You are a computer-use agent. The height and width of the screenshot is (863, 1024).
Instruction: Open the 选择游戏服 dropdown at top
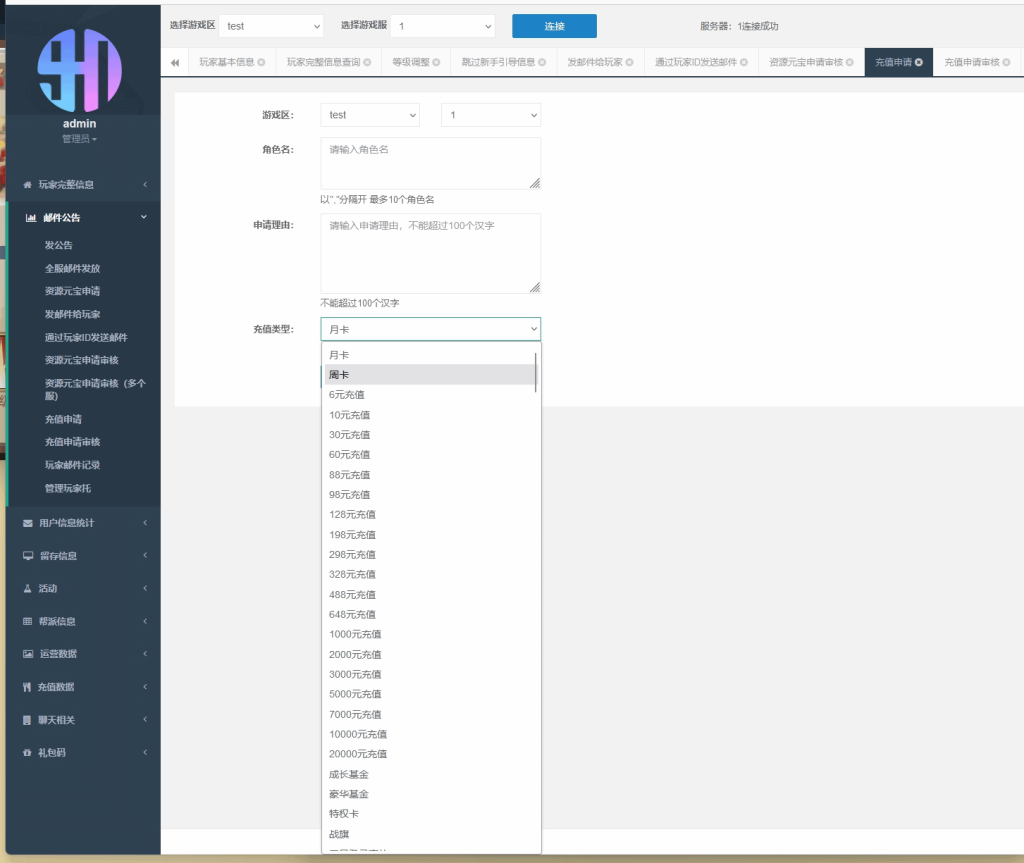point(442,26)
